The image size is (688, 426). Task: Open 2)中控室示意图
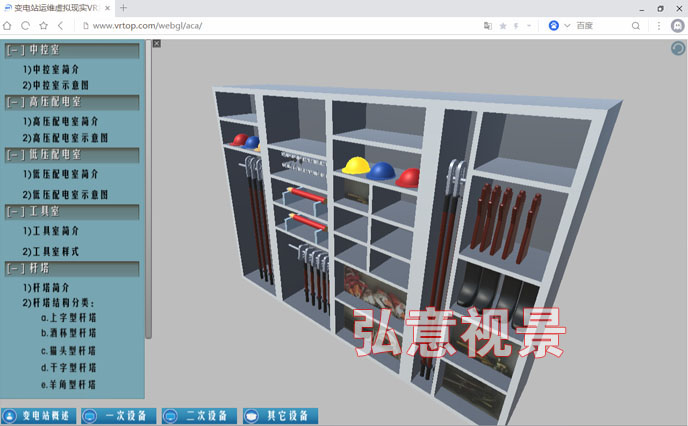pos(56,85)
